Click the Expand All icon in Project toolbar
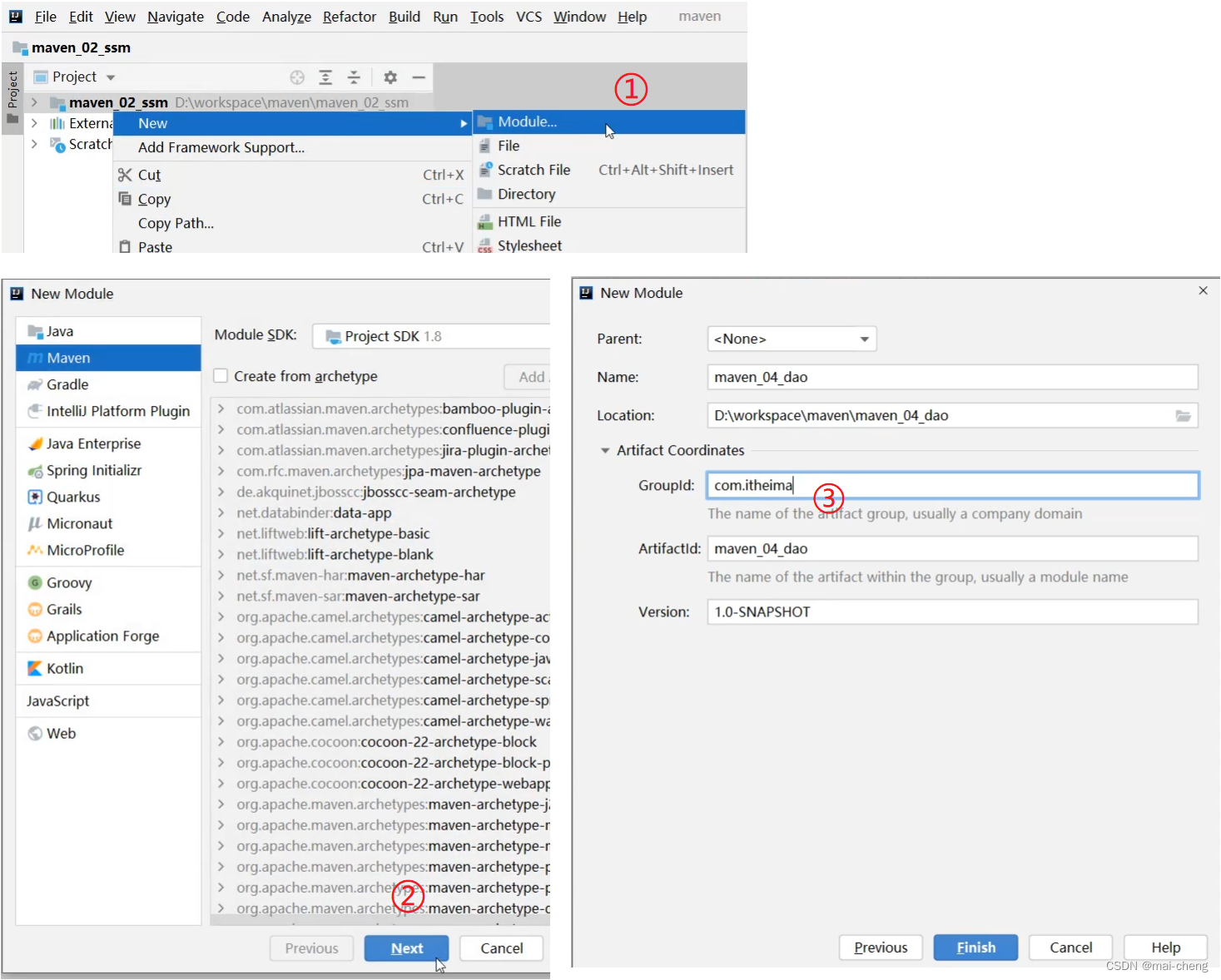Screen dimensions: 1221x980 pyautogui.click(x=325, y=77)
